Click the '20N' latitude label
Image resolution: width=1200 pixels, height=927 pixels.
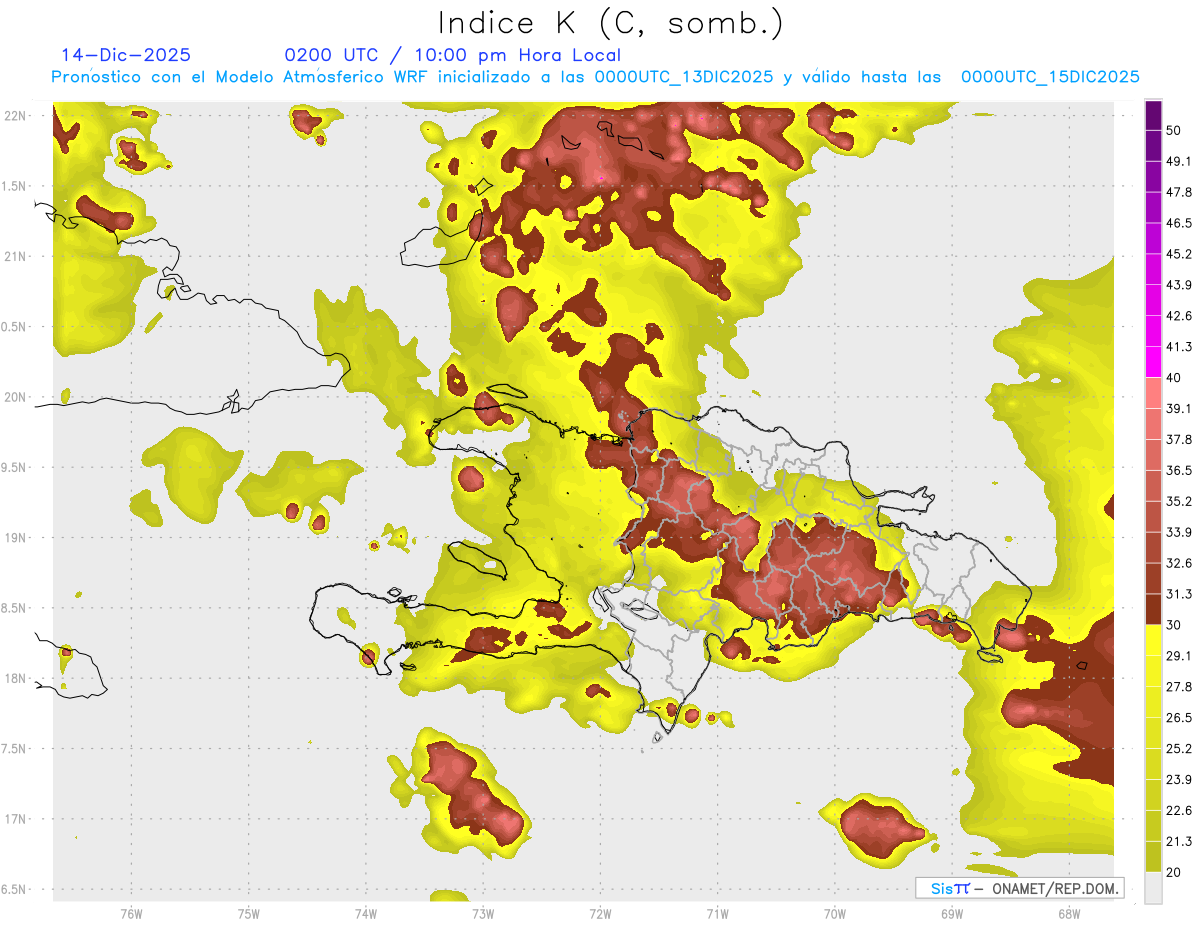[16, 397]
